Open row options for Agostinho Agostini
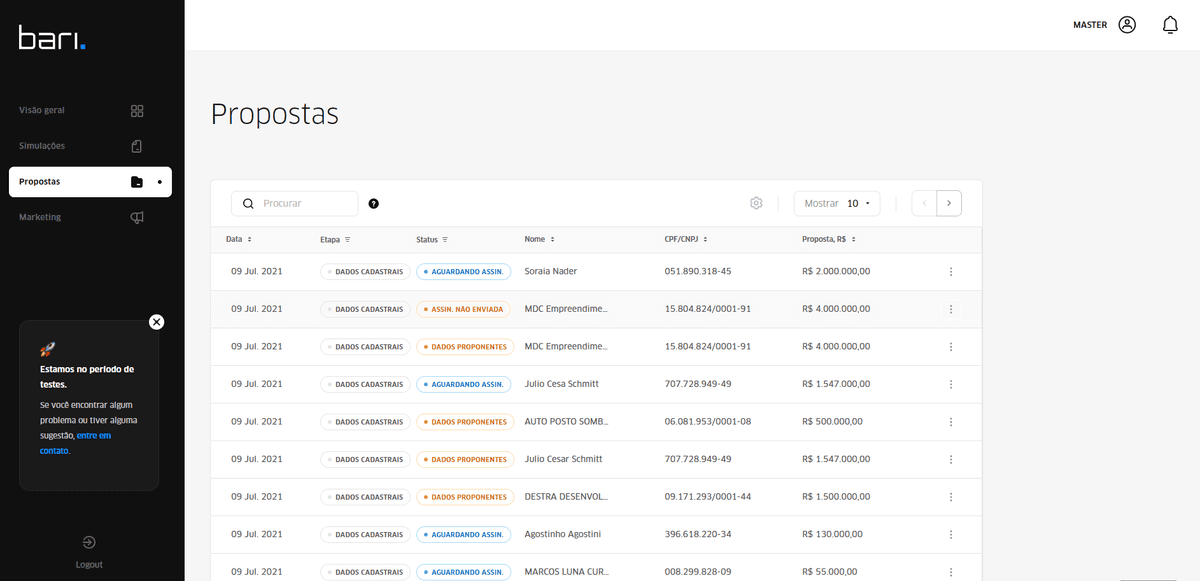Screen dimensions: 1200x581 [x=950, y=535]
